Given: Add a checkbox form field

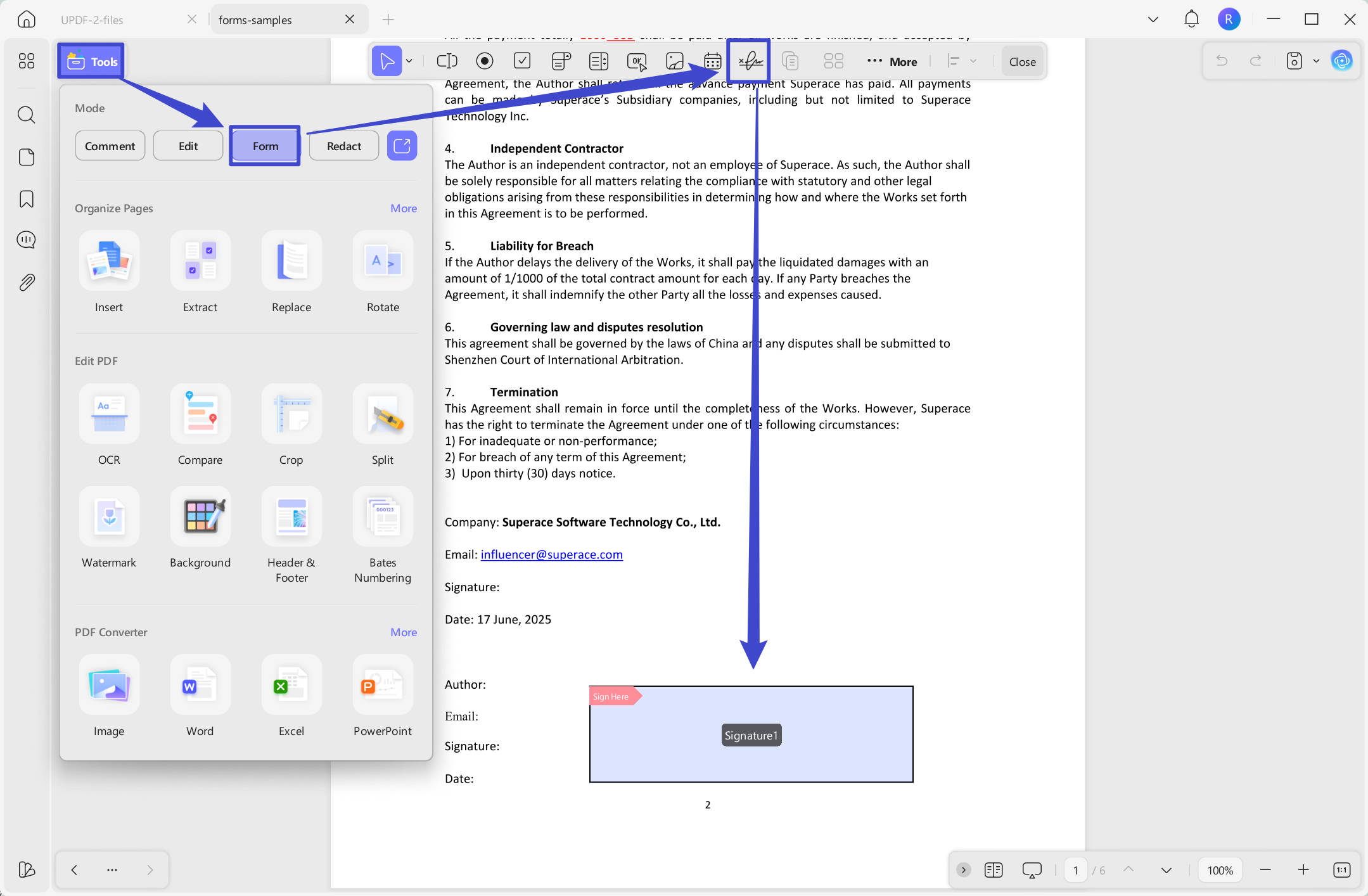Looking at the screenshot, I should (x=522, y=61).
